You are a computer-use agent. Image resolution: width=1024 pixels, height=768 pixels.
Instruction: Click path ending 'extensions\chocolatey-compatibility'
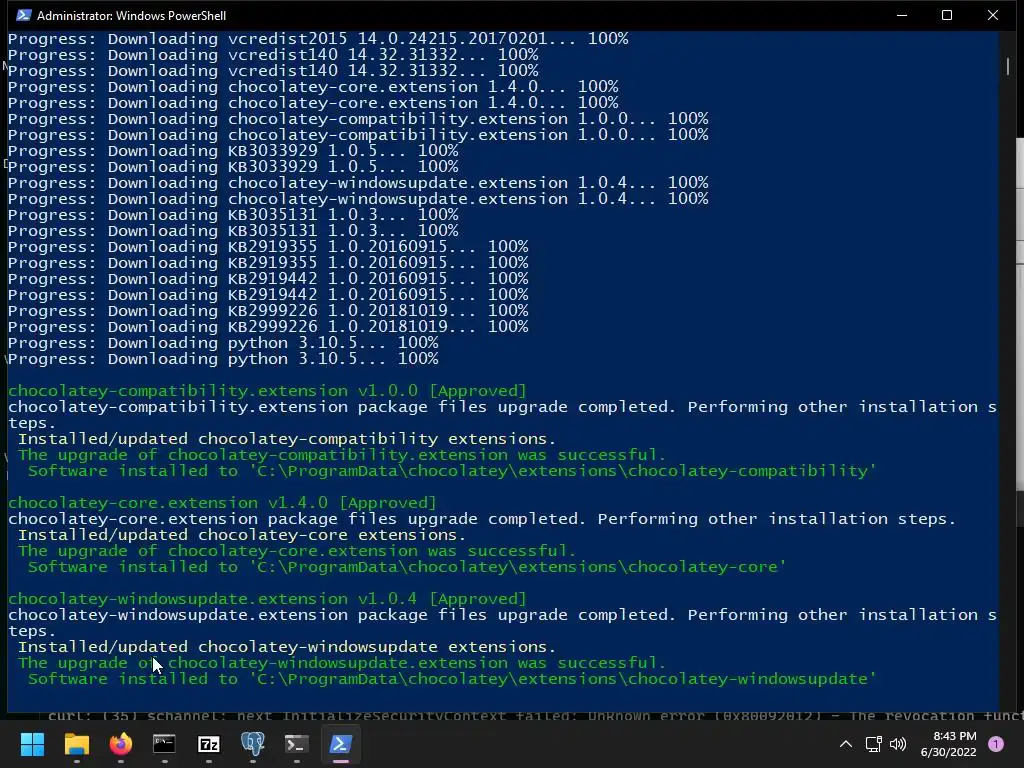coord(452,471)
